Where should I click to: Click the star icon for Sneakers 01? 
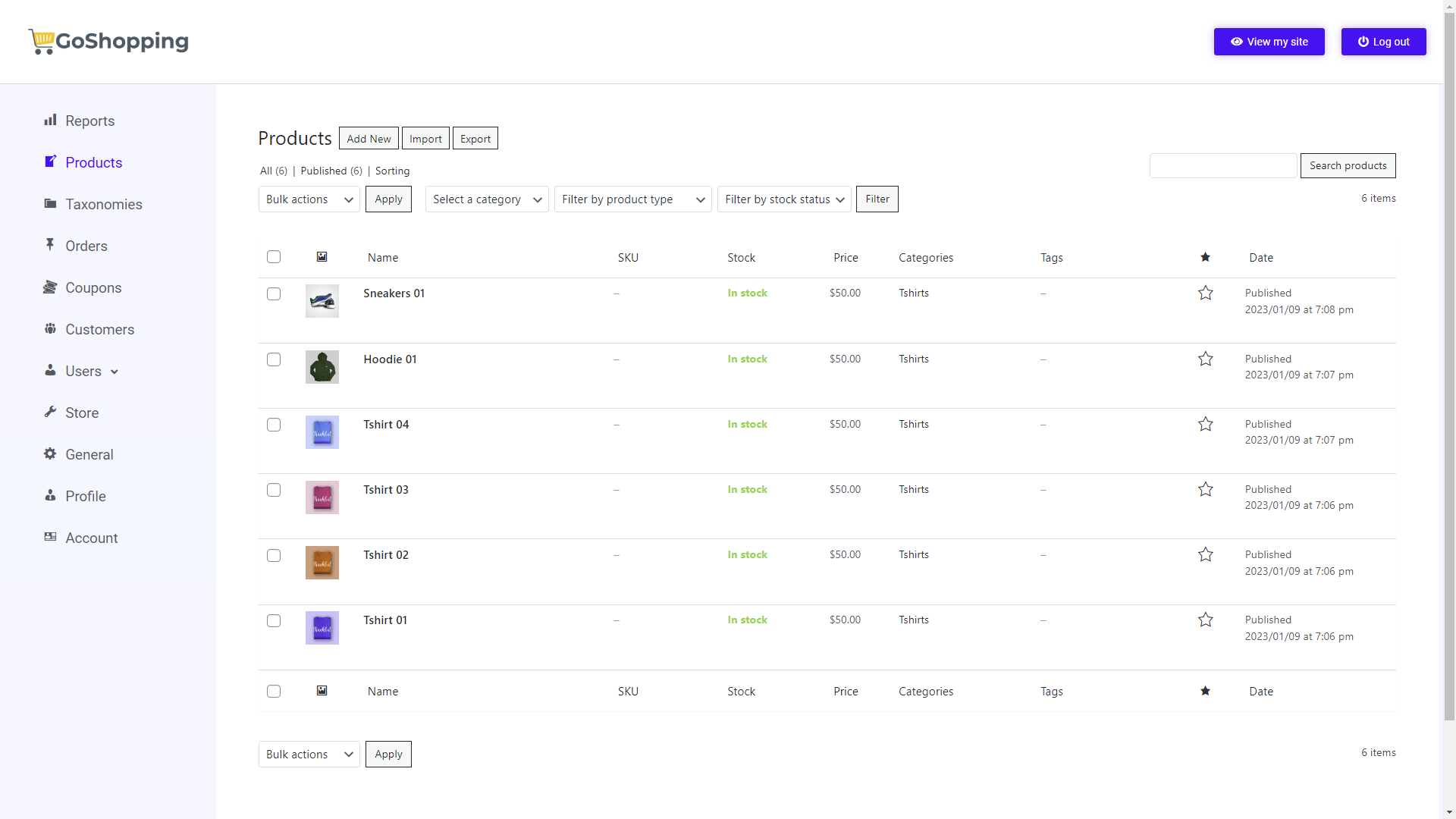[1206, 293]
